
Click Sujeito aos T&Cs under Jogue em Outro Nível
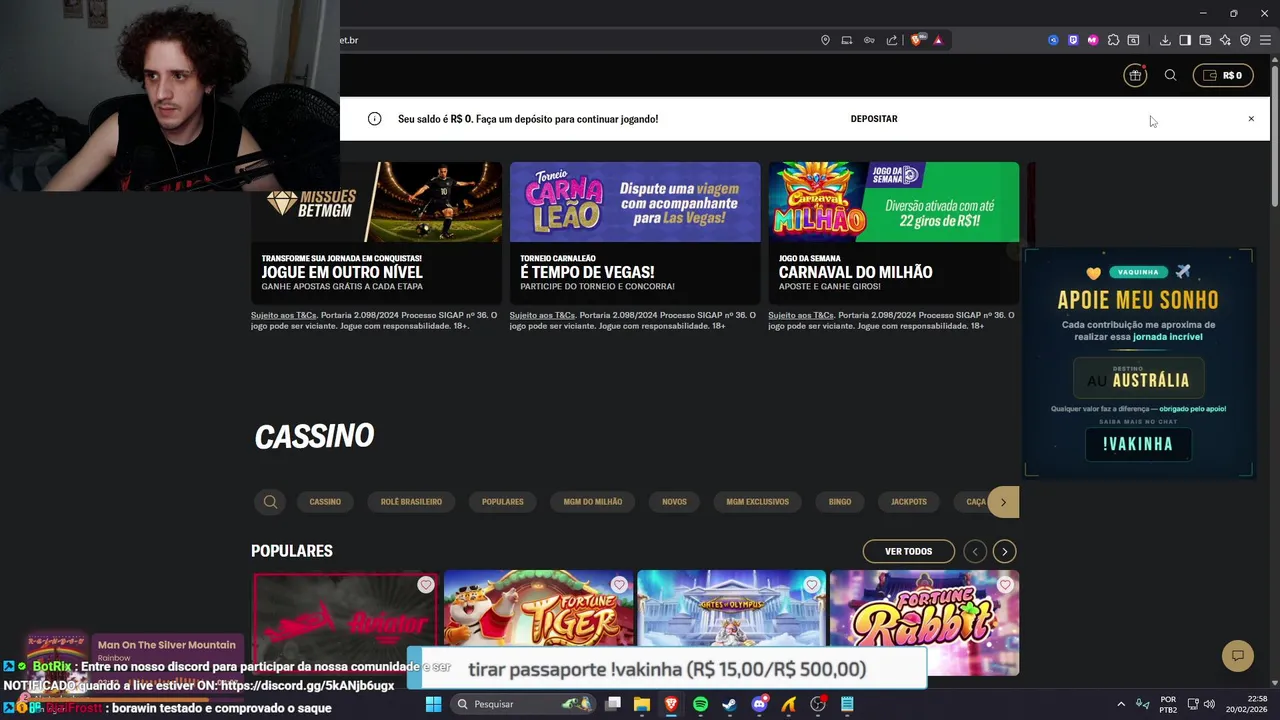coord(284,315)
